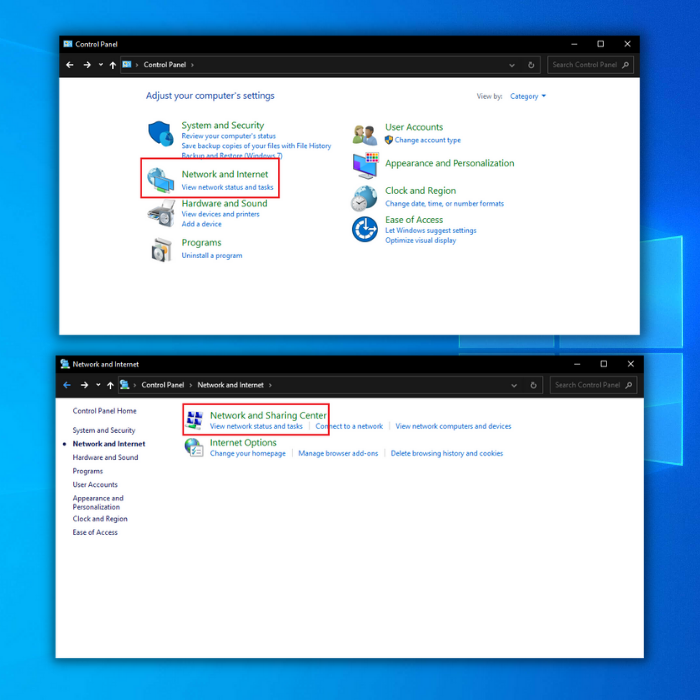Click Delete browsing history and cookies
This screenshot has width=700, height=700.
(x=447, y=453)
